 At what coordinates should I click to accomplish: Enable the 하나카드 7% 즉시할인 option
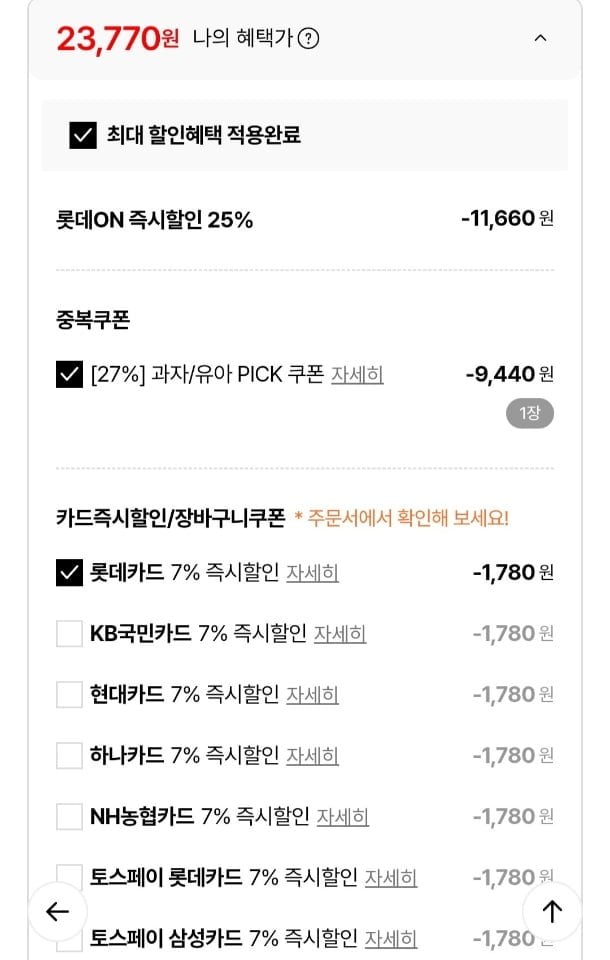click(69, 756)
